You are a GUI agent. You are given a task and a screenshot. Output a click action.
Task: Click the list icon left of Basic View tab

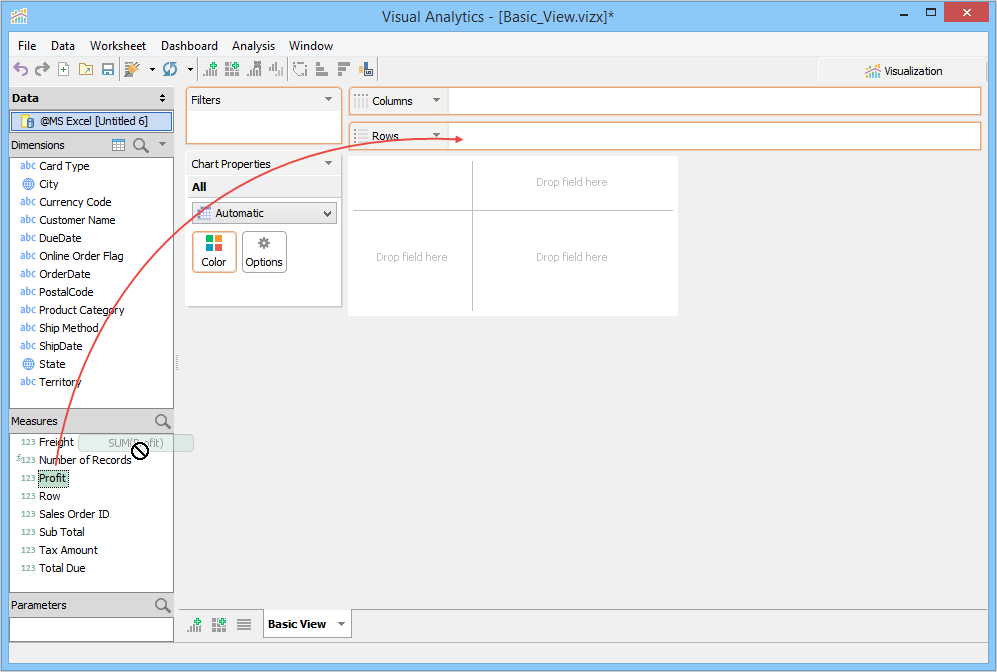tap(244, 624)
